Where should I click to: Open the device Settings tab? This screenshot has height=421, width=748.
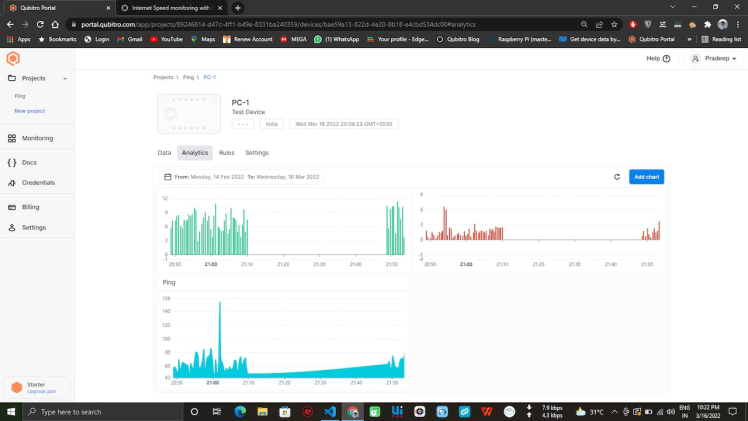click(257, 153)
